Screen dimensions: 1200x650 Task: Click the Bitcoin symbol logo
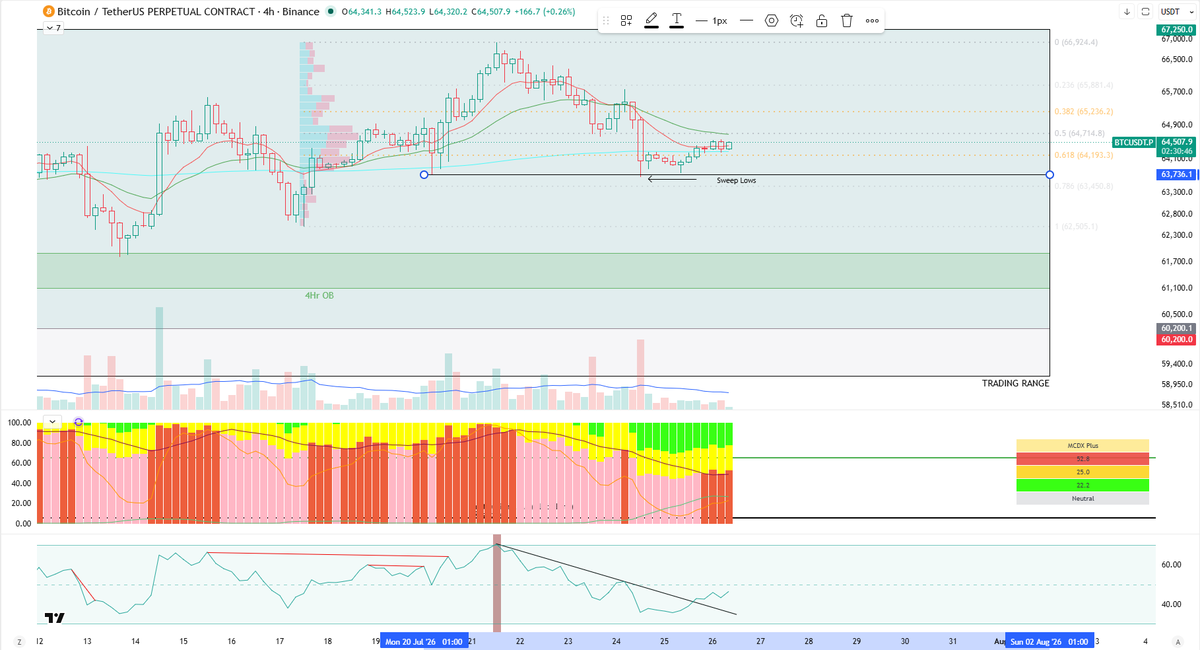point(47,12)
